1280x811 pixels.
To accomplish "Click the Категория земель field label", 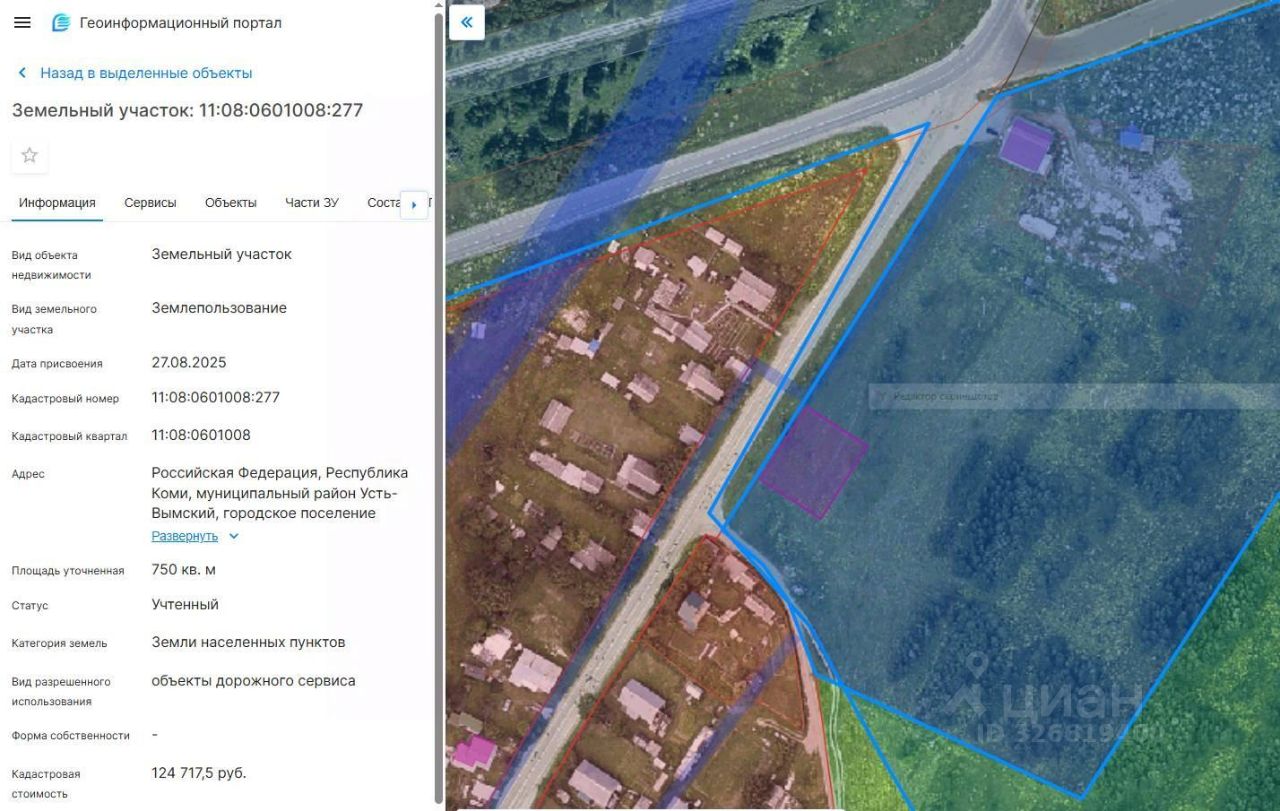I will coord(59,643).
